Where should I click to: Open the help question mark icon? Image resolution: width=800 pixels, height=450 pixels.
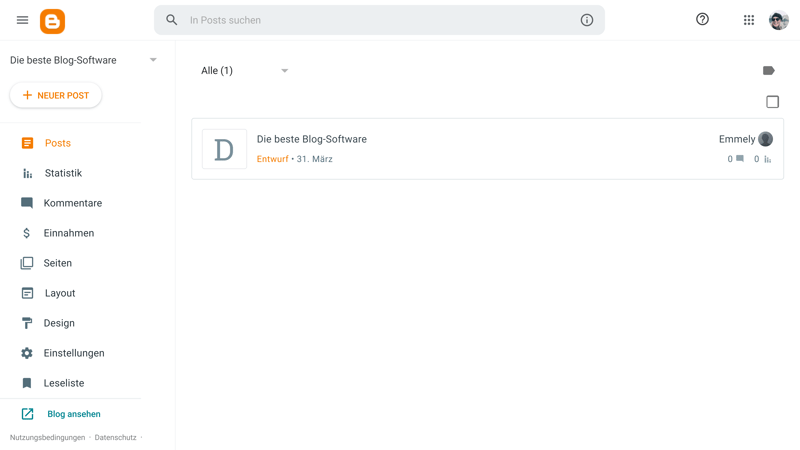coord(702,19)
